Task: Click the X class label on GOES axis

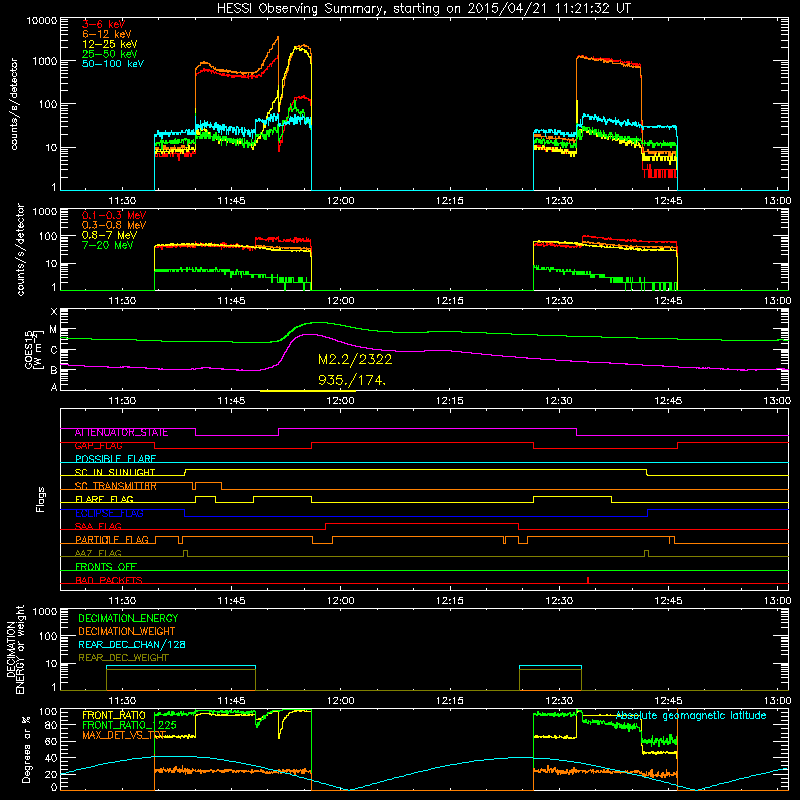Action: 54,312
